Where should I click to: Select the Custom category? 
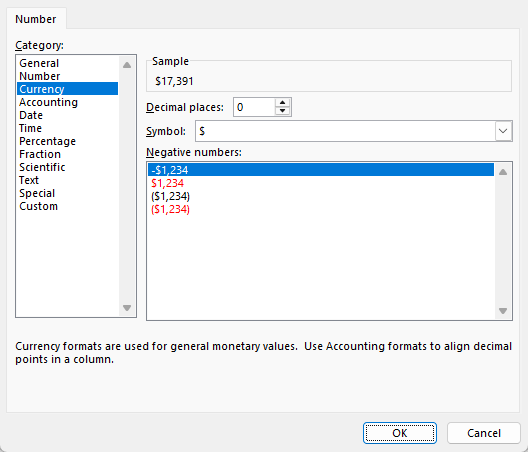[67, 206]
